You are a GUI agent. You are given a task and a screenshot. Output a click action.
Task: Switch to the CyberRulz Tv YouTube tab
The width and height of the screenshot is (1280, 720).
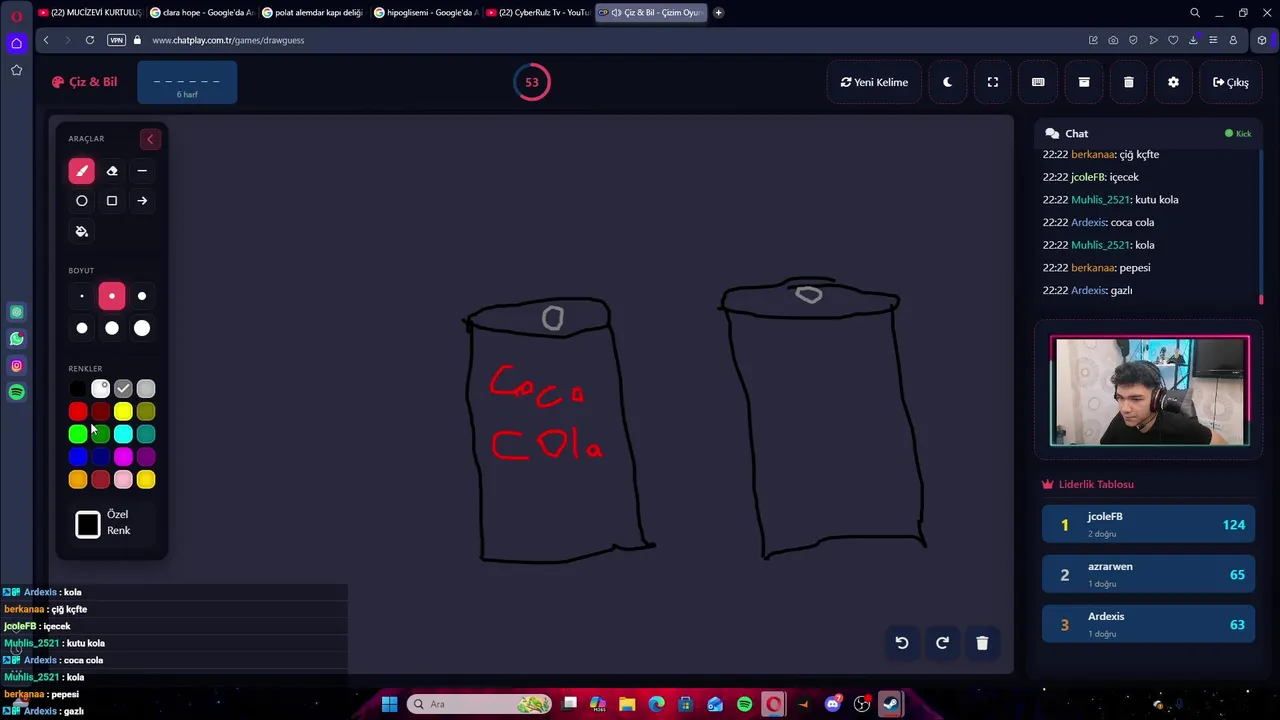click(x=538, y=13)
